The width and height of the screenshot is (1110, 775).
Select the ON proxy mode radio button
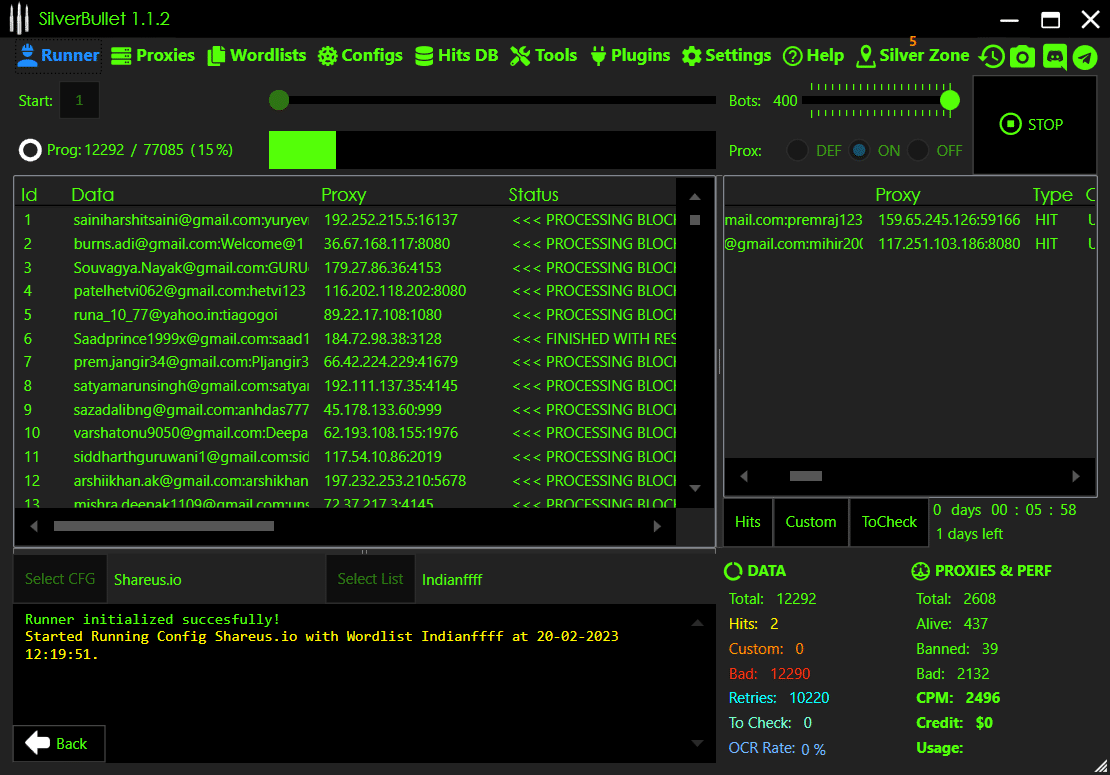(x=859, y=151)
